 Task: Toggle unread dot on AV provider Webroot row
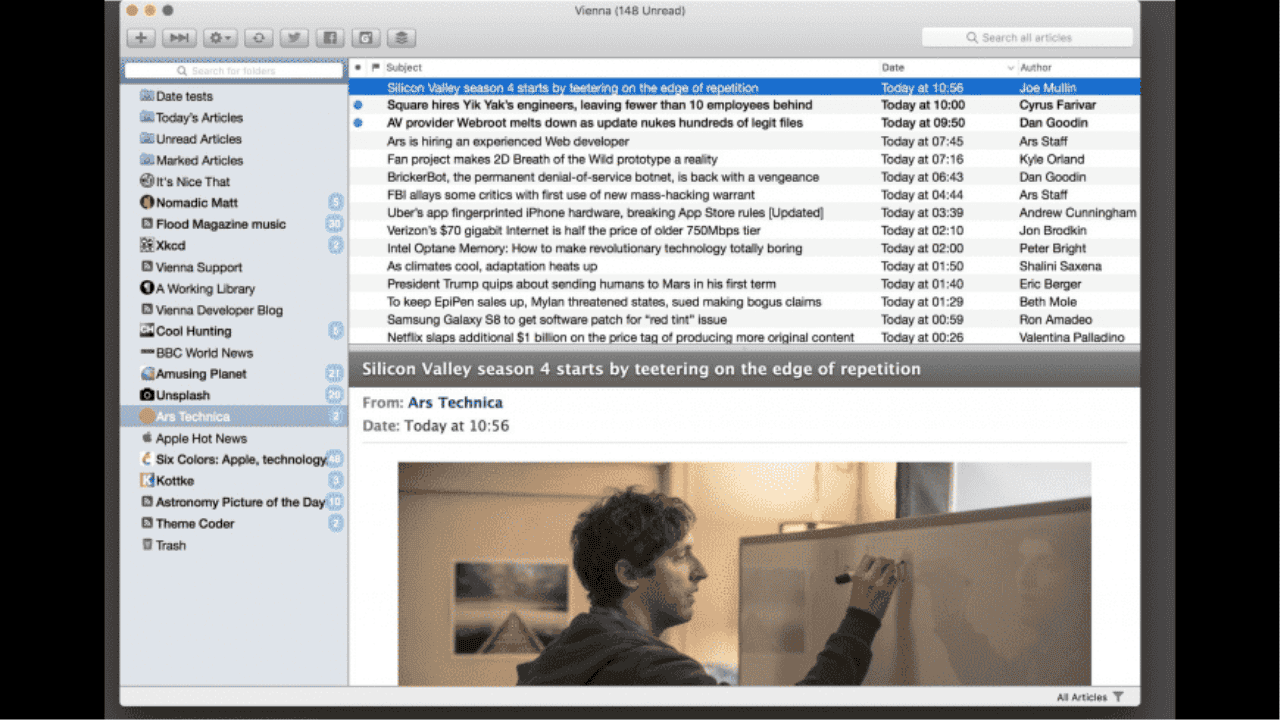pos(358,123)
